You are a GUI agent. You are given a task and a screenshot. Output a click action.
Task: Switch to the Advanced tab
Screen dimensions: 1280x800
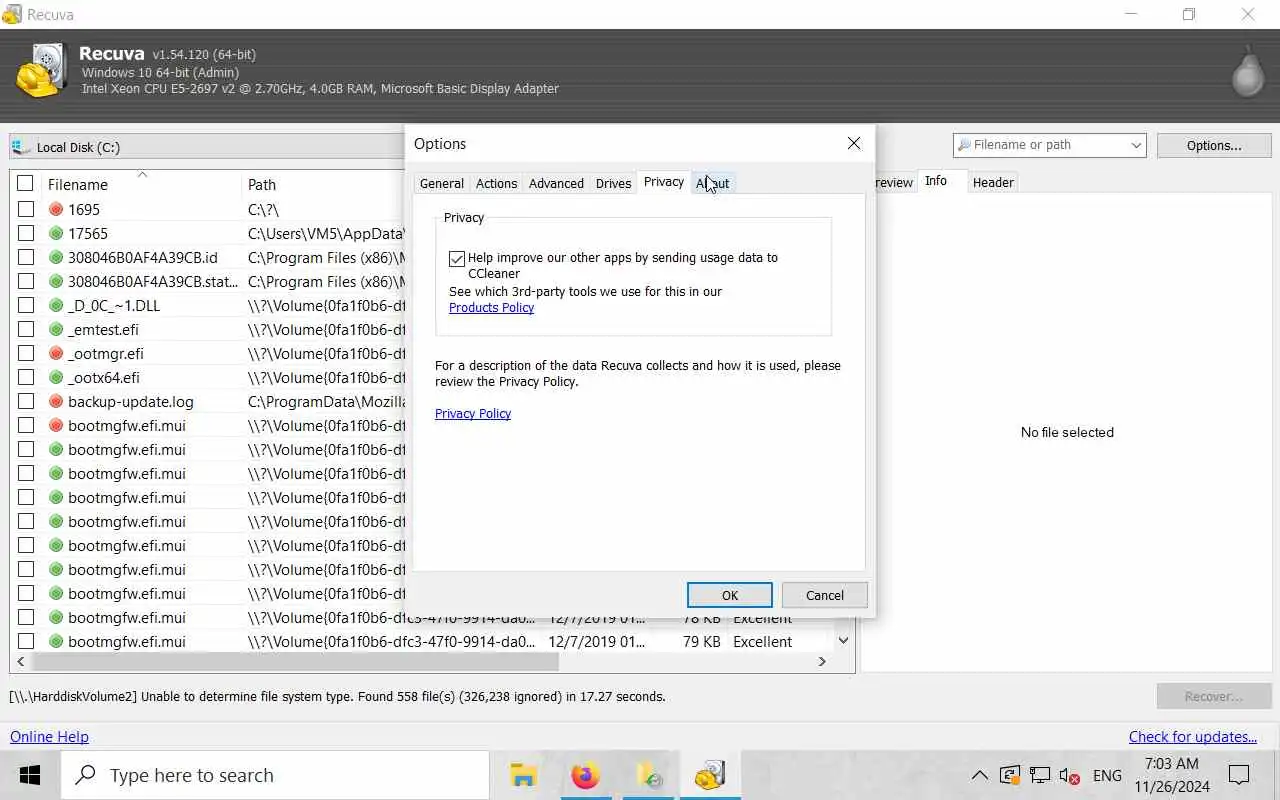[556, 183]
